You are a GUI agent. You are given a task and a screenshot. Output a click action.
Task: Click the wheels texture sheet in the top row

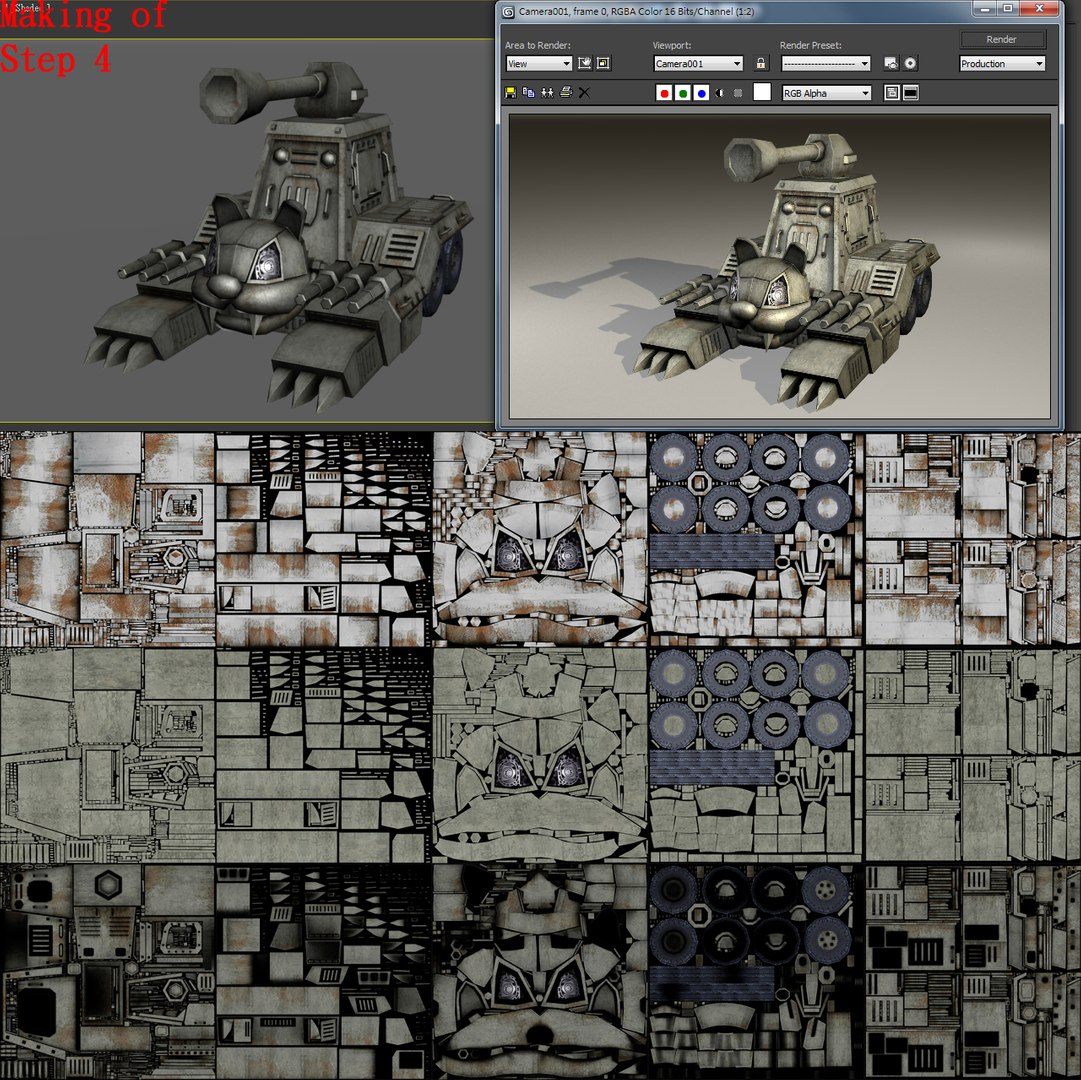(756, 538)
